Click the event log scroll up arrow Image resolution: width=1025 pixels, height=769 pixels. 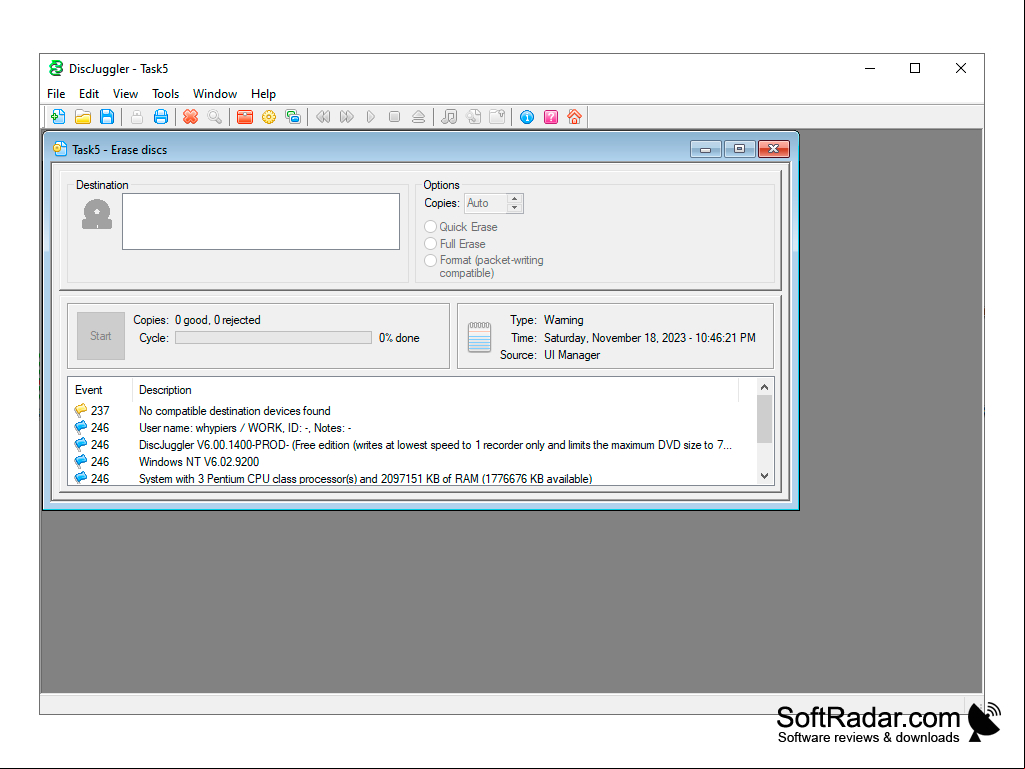click(x=764, y=387)
